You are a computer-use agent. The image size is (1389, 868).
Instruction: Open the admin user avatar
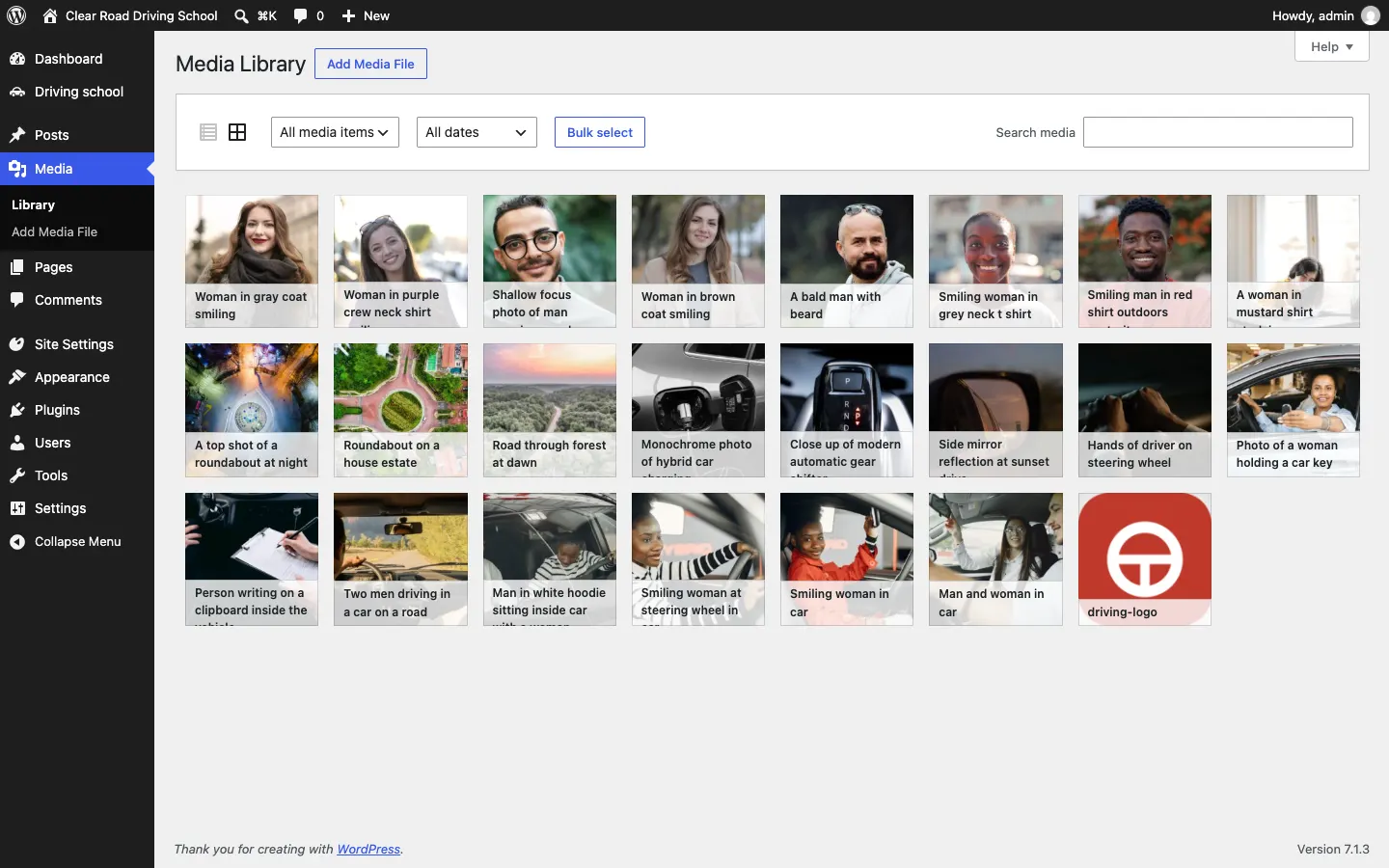tap(1370, 15)
